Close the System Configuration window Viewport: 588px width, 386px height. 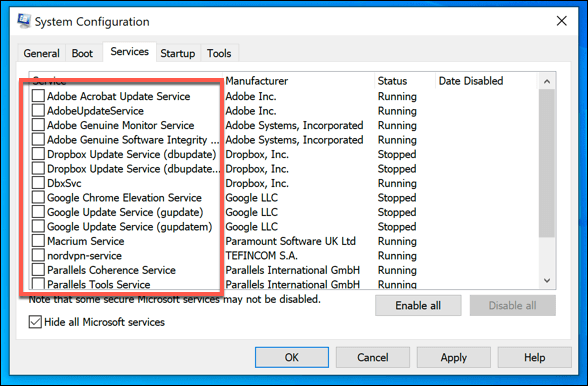pyautogui.click(x=561, y=21)
